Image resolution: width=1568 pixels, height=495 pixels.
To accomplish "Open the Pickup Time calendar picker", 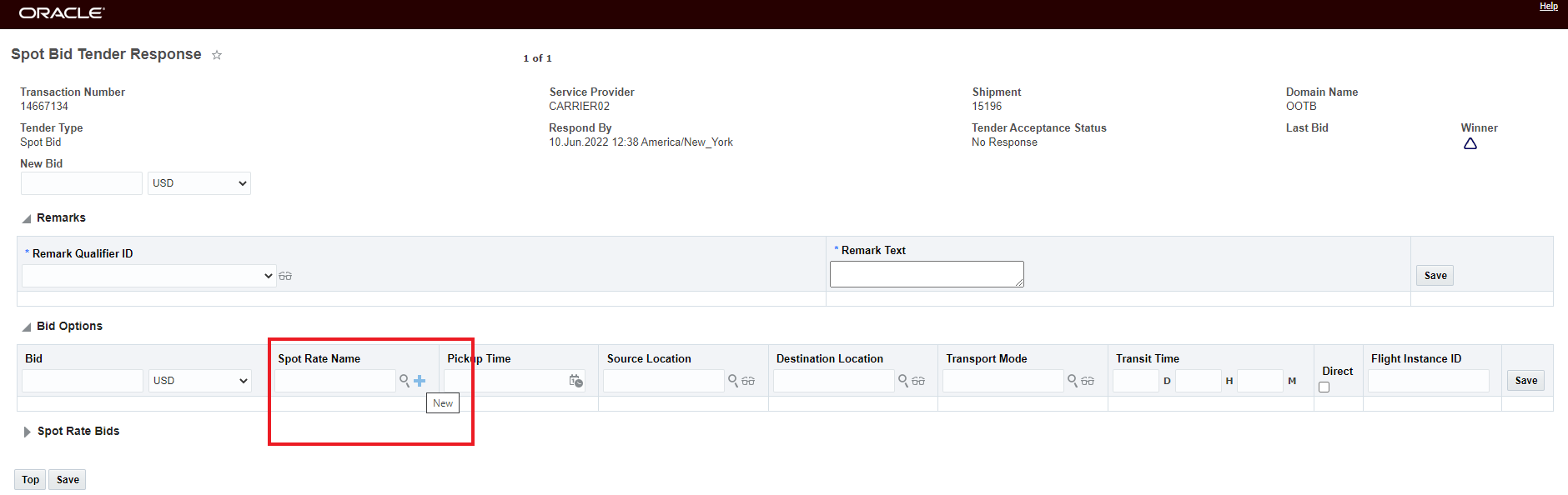I will pyautogui.click(x=576, y=381).
